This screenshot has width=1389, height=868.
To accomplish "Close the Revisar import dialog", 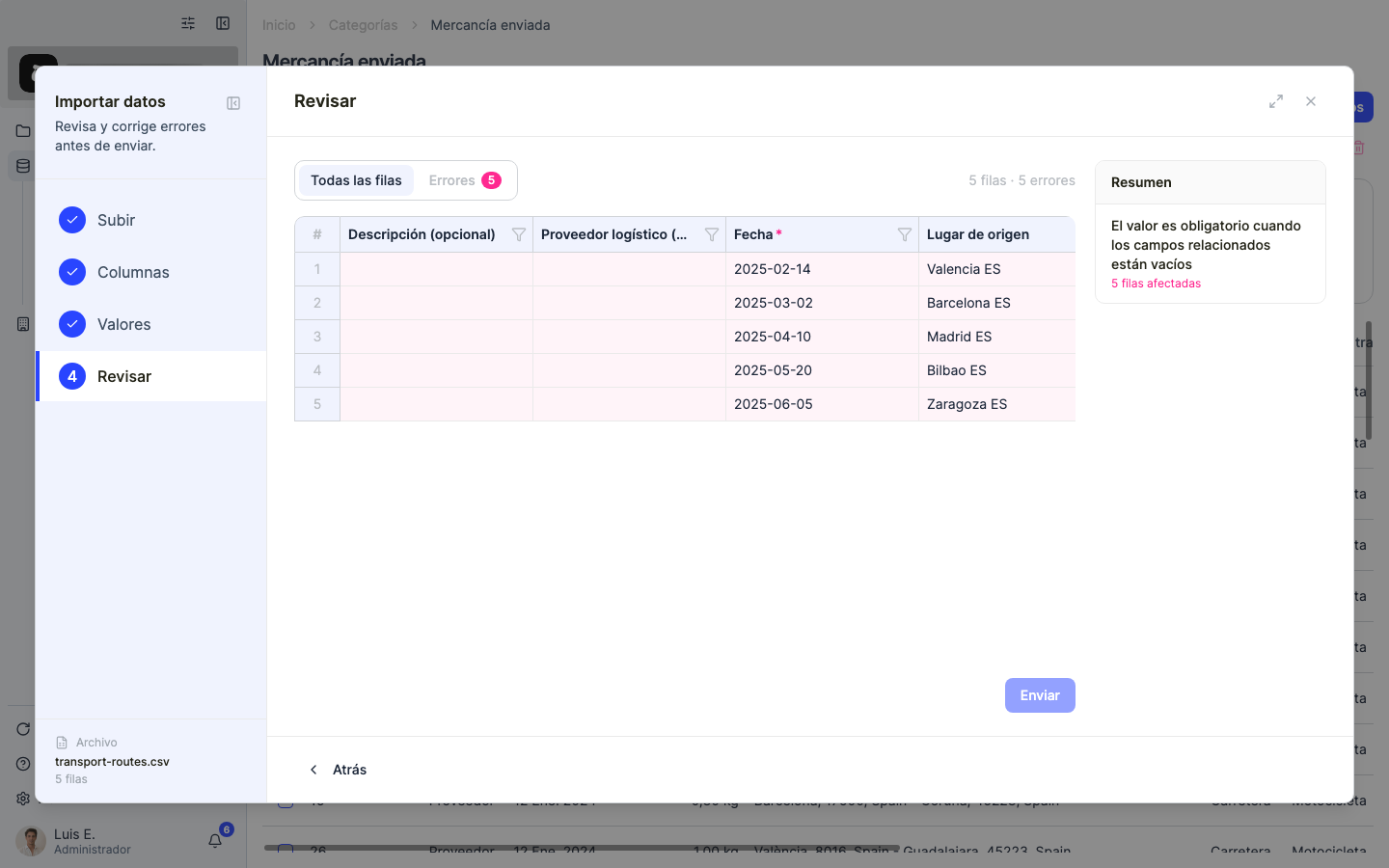I will point(1311,101).
